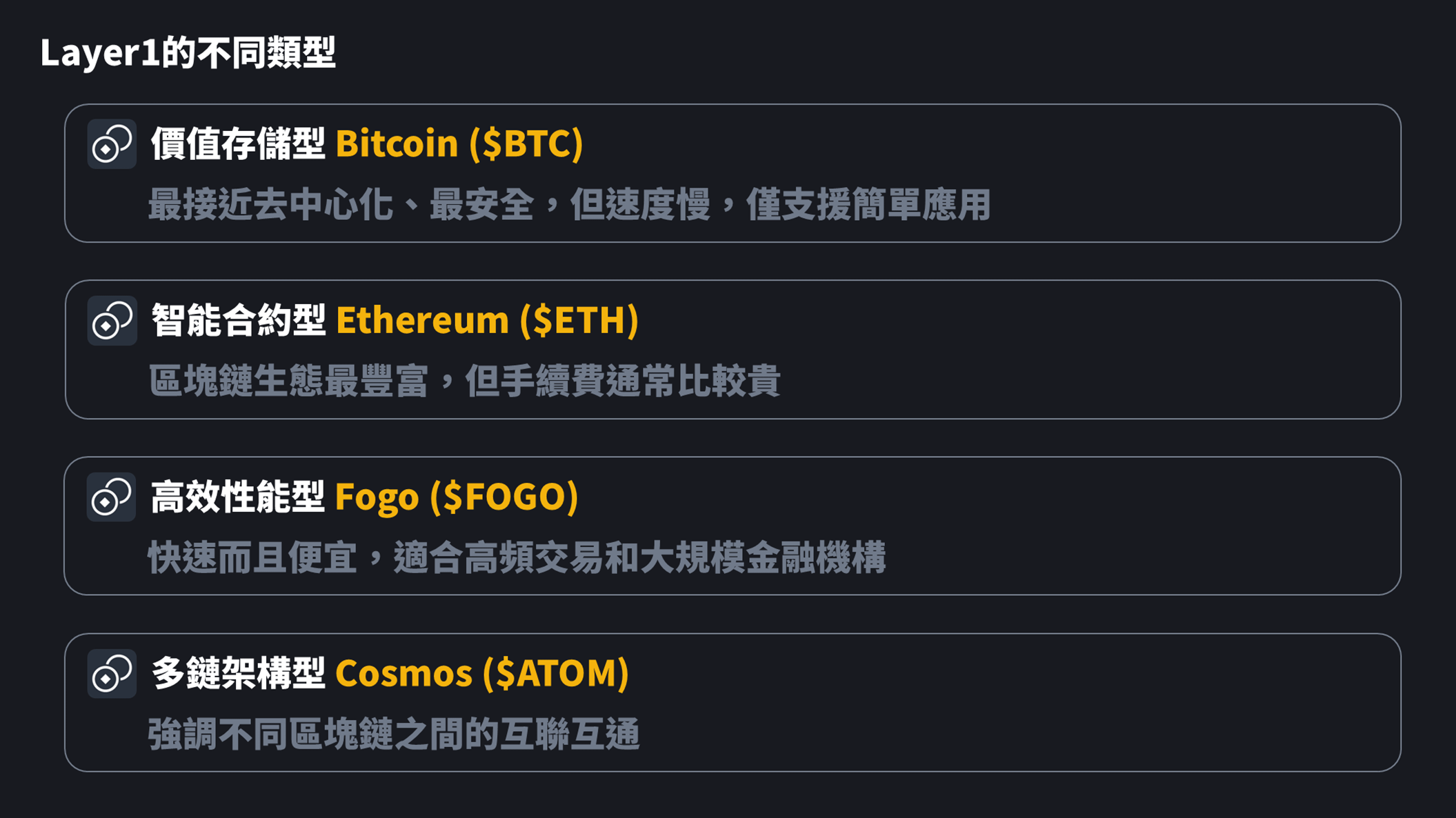Select the Fogo ($FOGO) orange label
The width and height of the screenshot is (1456, 818).
point(457,497)
